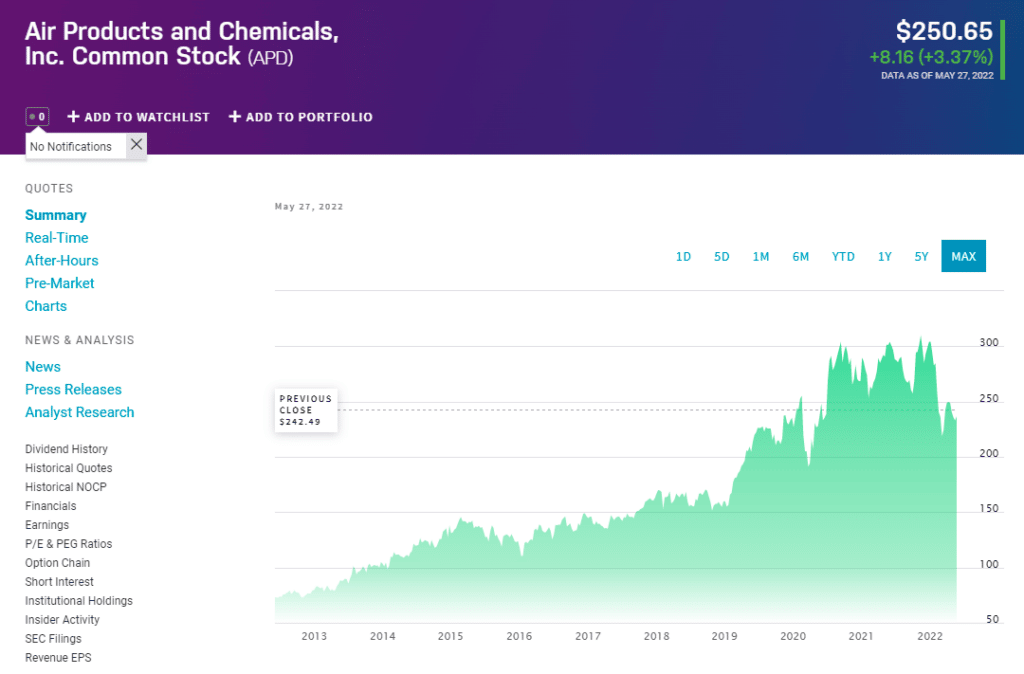The width and height of the screenshot is (1024, 674).
Task: Click the 300 price axis label
Action: (989, 343)
